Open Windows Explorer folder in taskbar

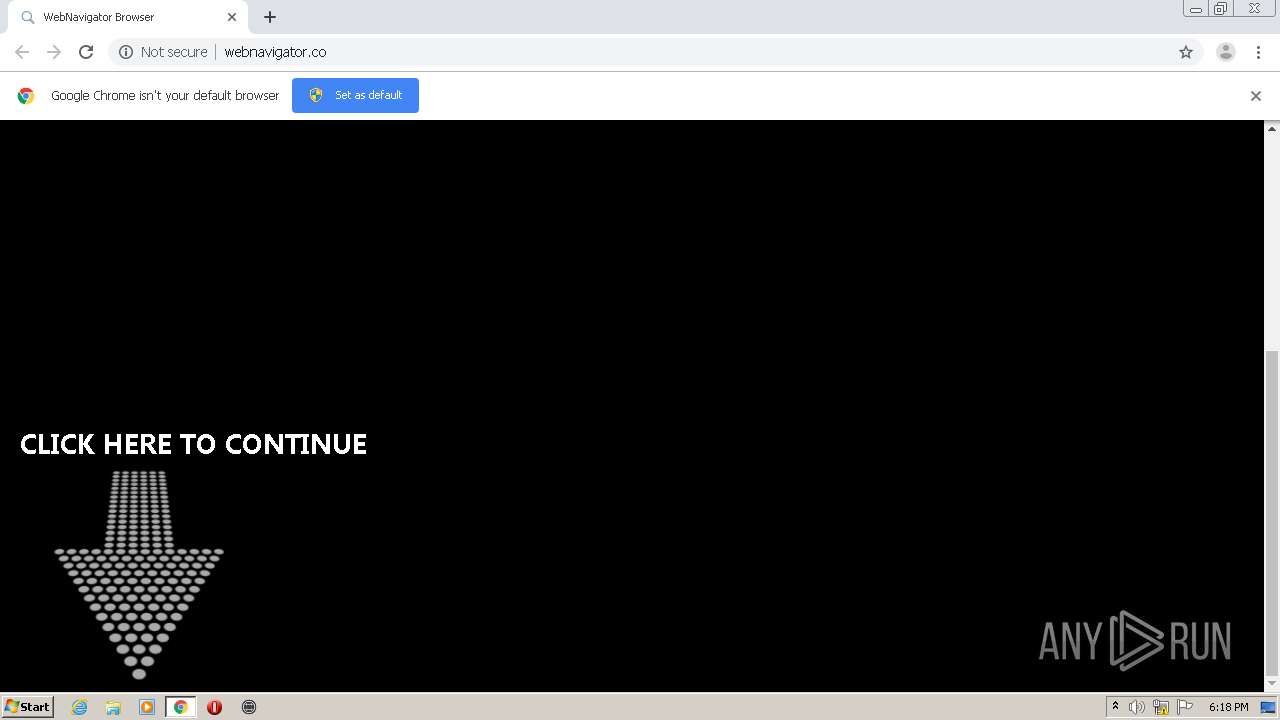tap(113, 707)
